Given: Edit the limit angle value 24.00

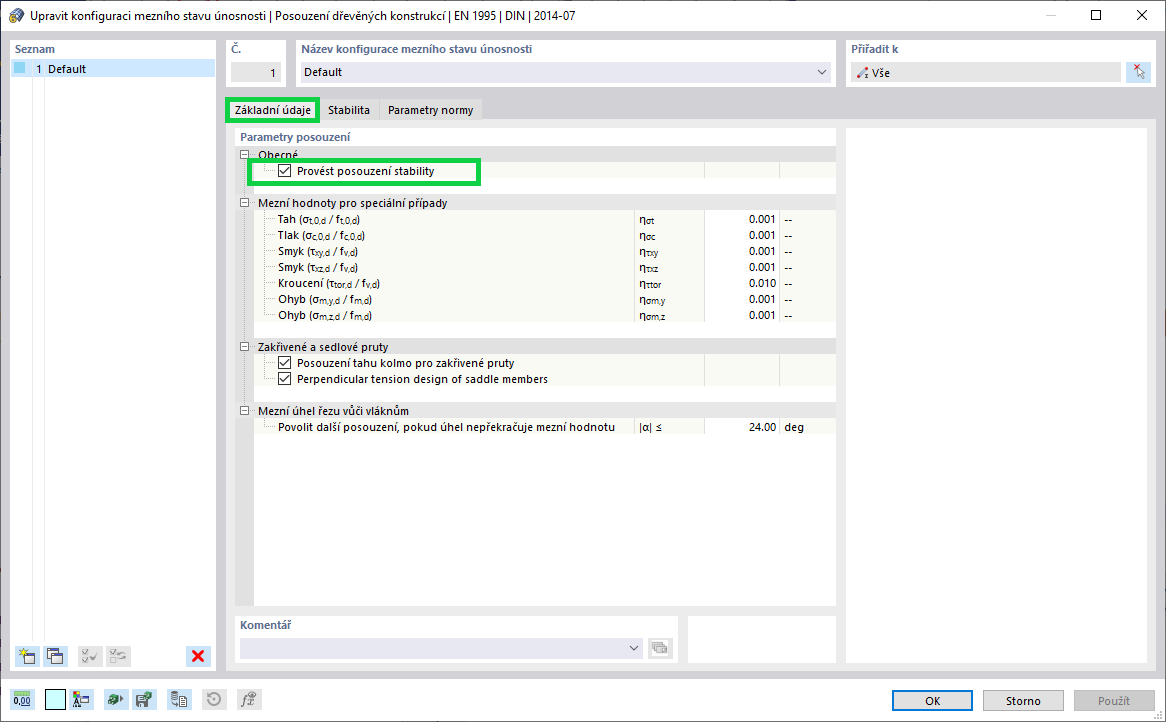Looking at the screenshot, I should click(741, 428).
